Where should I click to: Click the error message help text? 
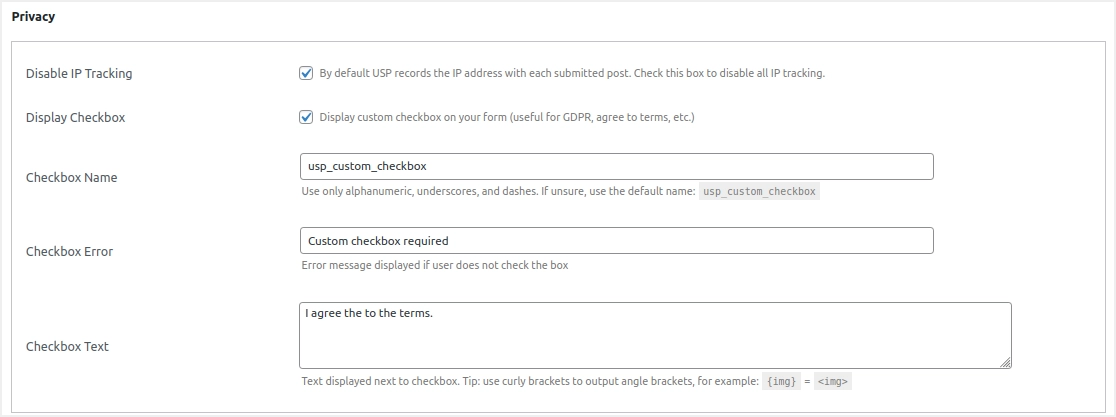435,265
